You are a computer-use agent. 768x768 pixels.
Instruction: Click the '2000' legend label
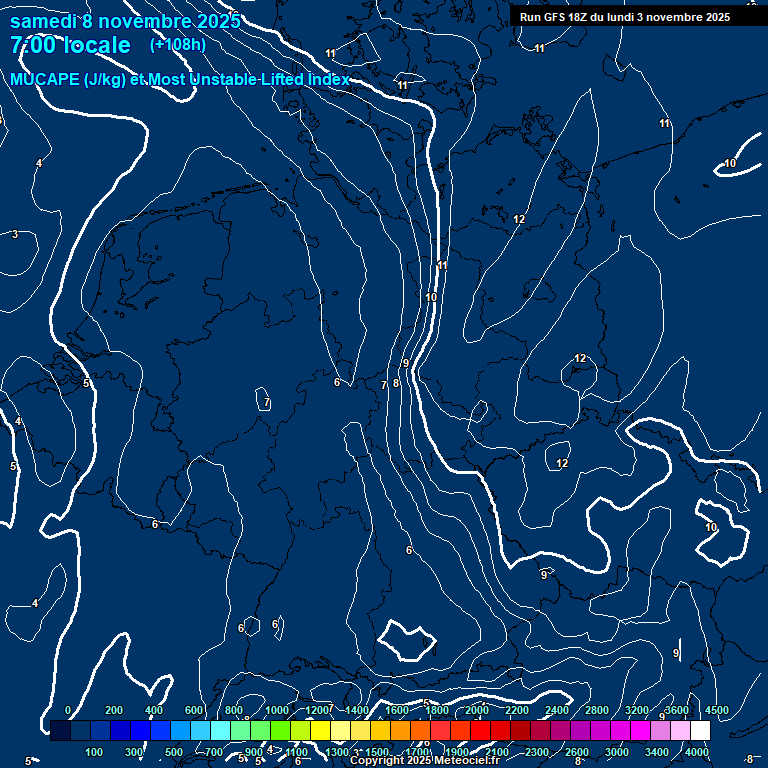(x=477, y=710)
